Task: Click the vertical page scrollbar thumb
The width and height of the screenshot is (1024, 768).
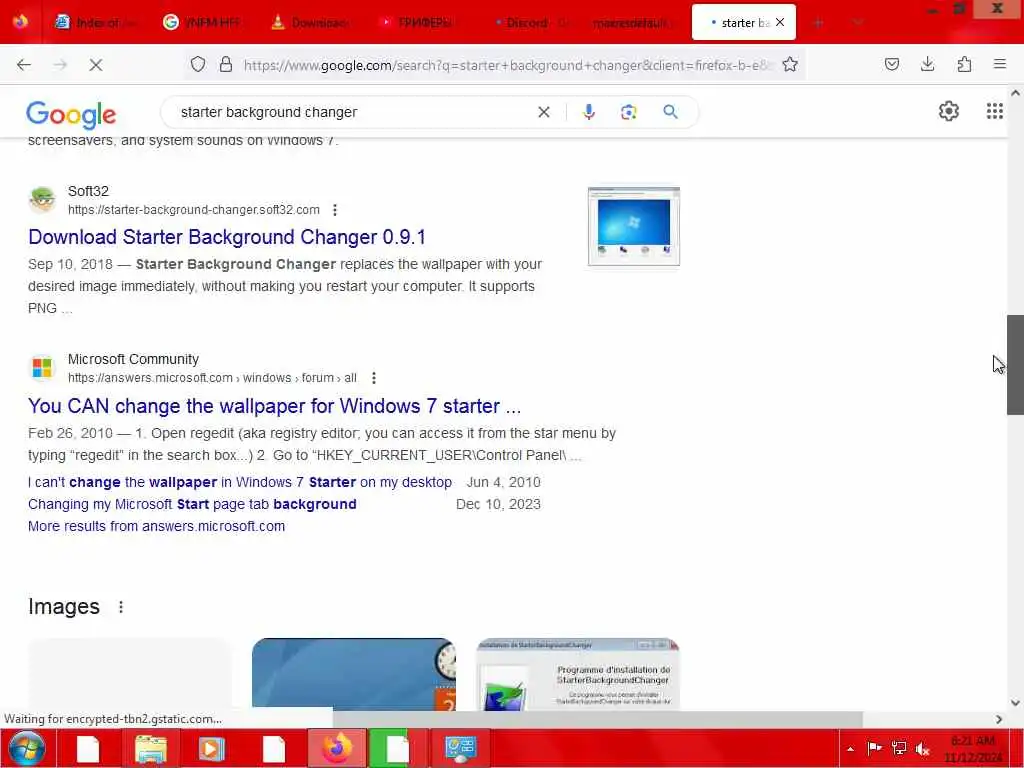Action: click(x=1015, y=364)
